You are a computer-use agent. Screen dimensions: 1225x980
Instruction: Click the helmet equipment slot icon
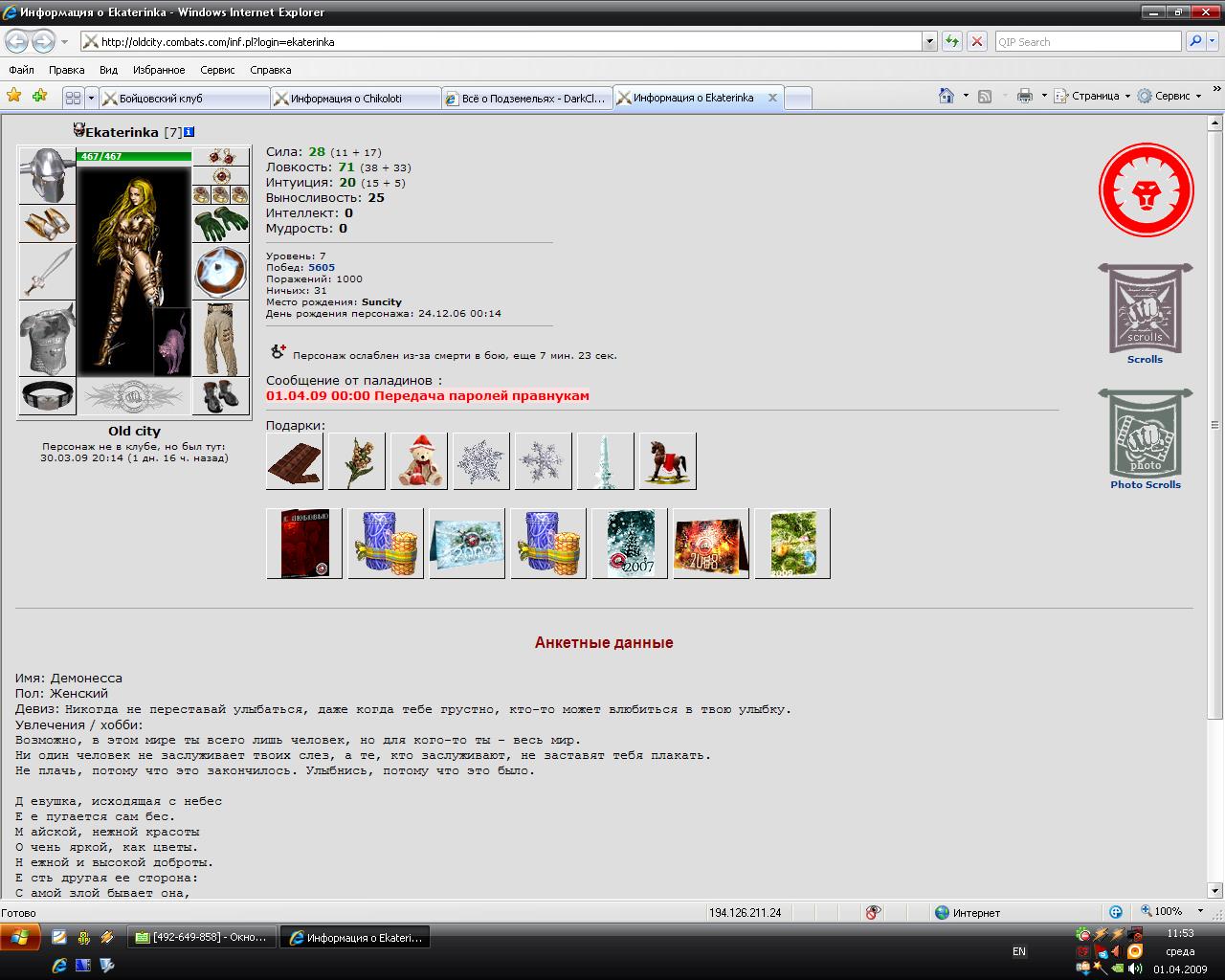pyautogui.click(x=47, y=175)
